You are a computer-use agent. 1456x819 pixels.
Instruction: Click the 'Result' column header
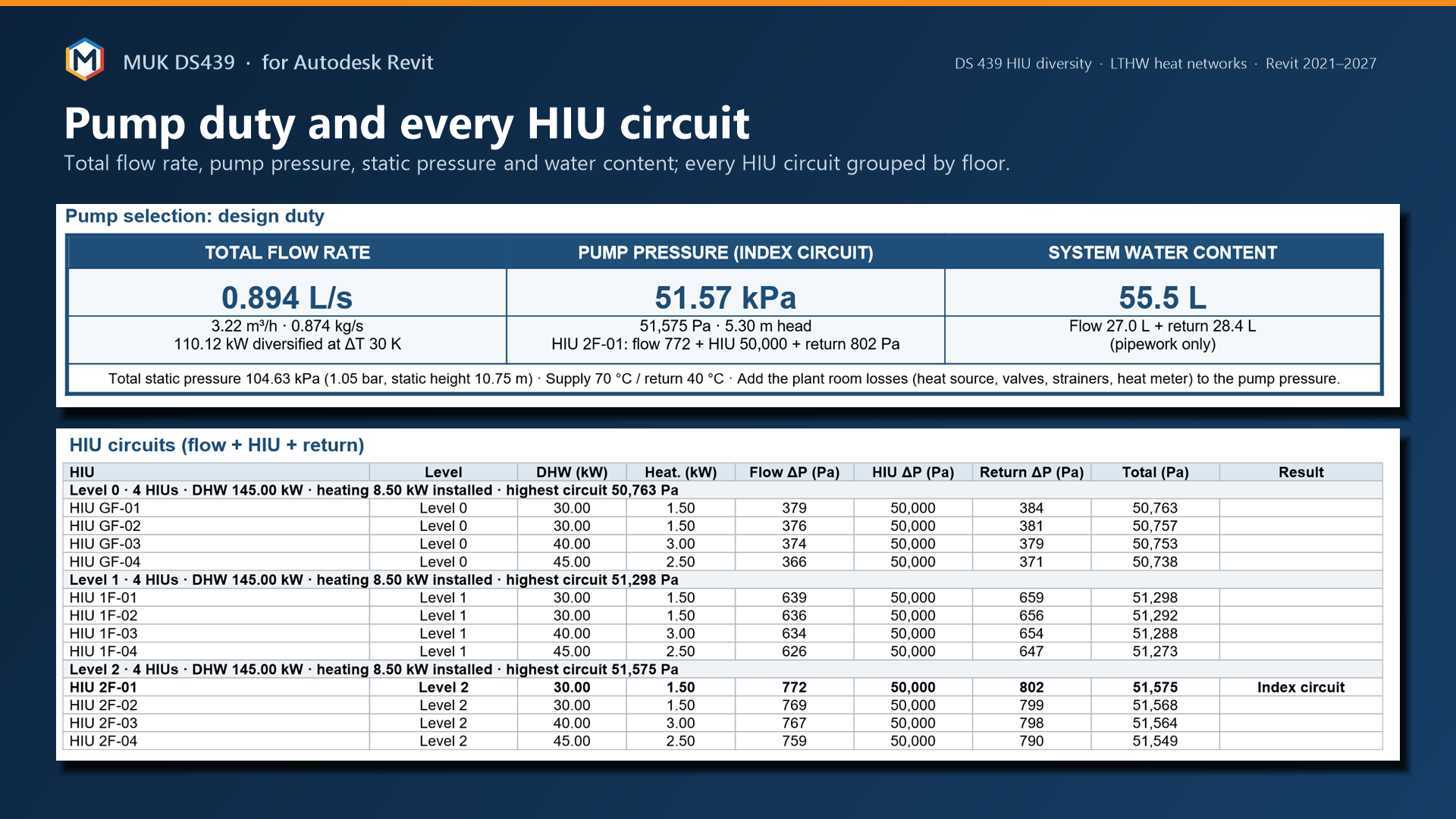1301,472
